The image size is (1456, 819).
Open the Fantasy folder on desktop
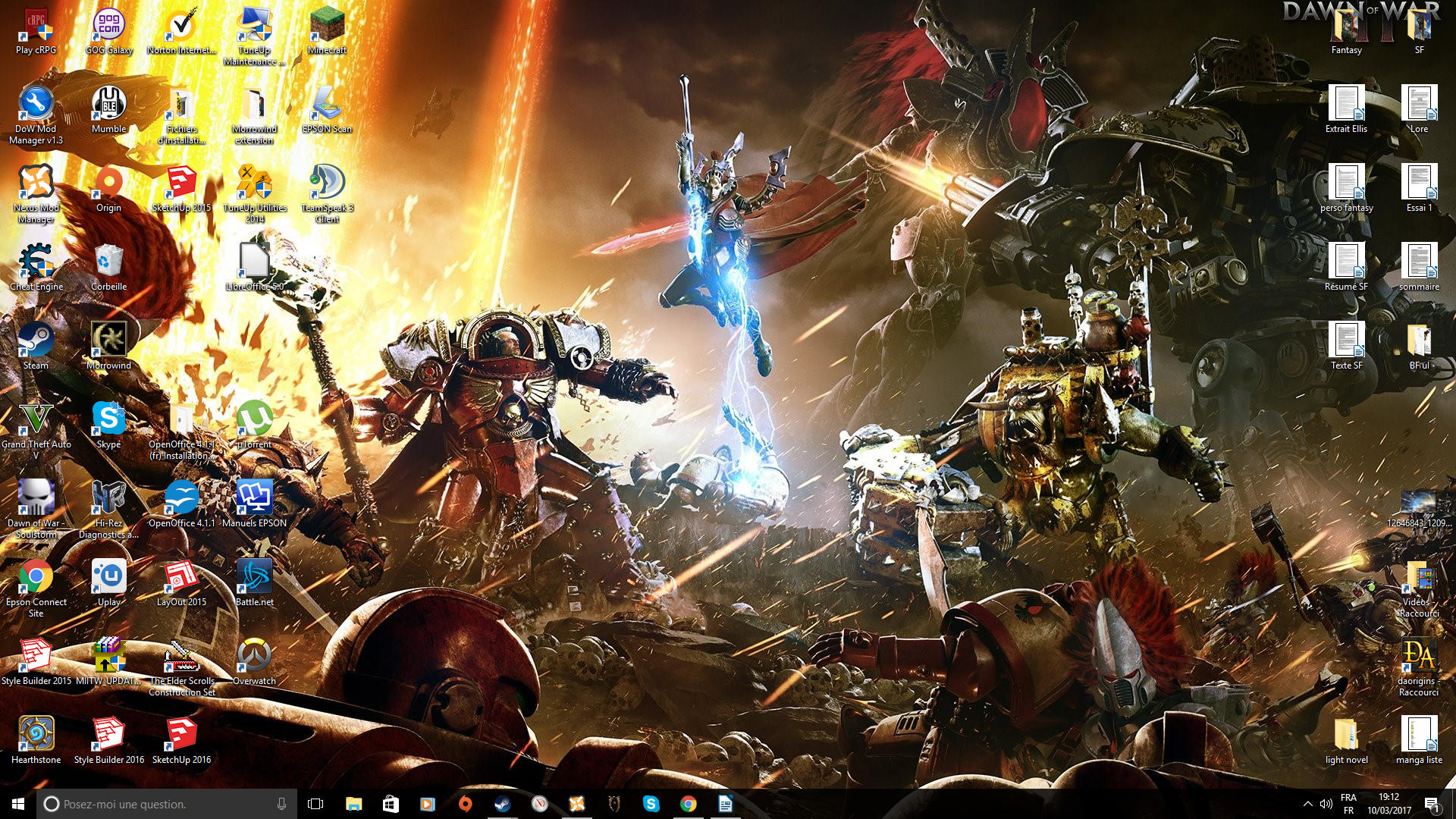click(x=1346, y=31)
